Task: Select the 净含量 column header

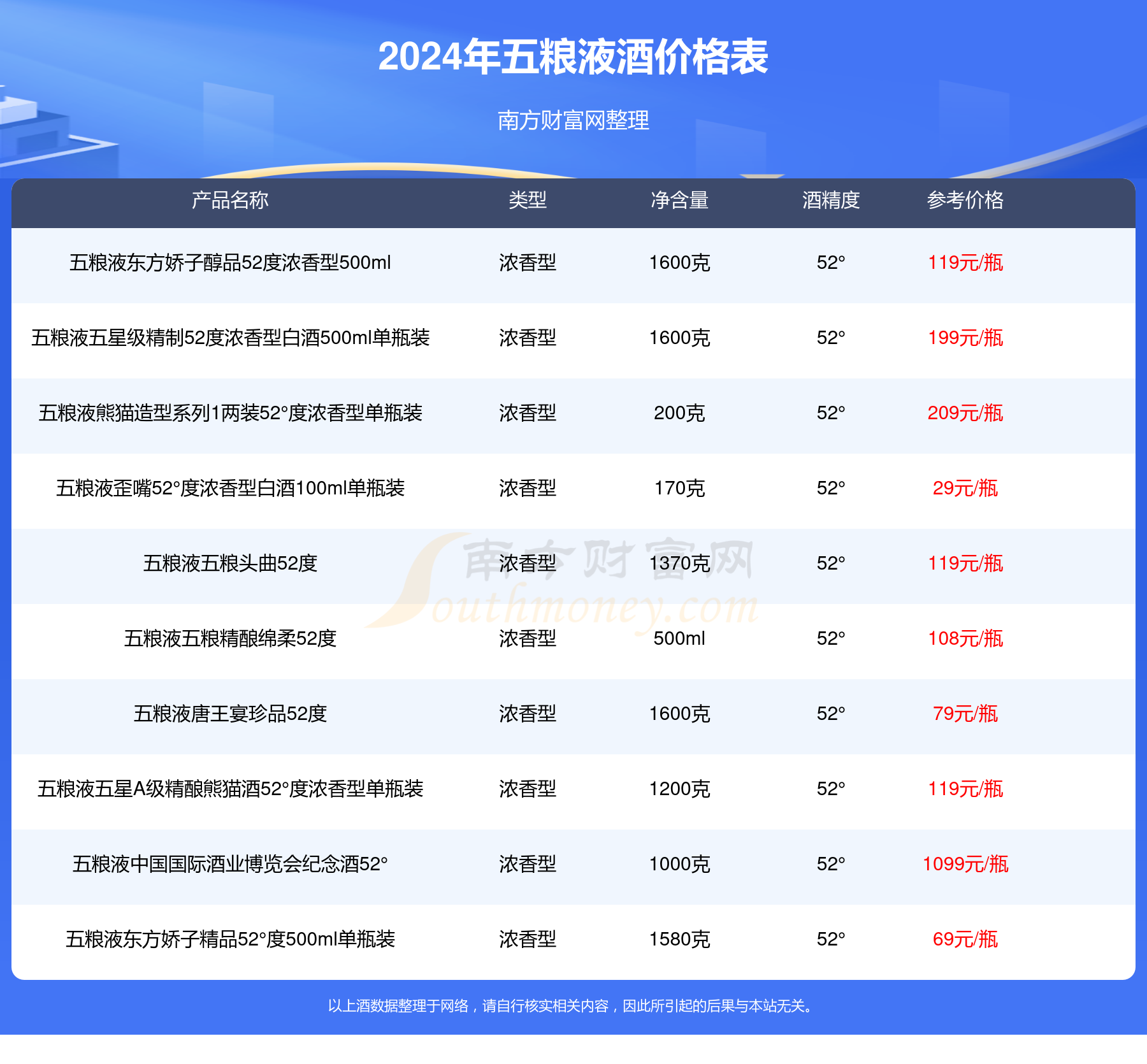Action: (x=679, y=200)
